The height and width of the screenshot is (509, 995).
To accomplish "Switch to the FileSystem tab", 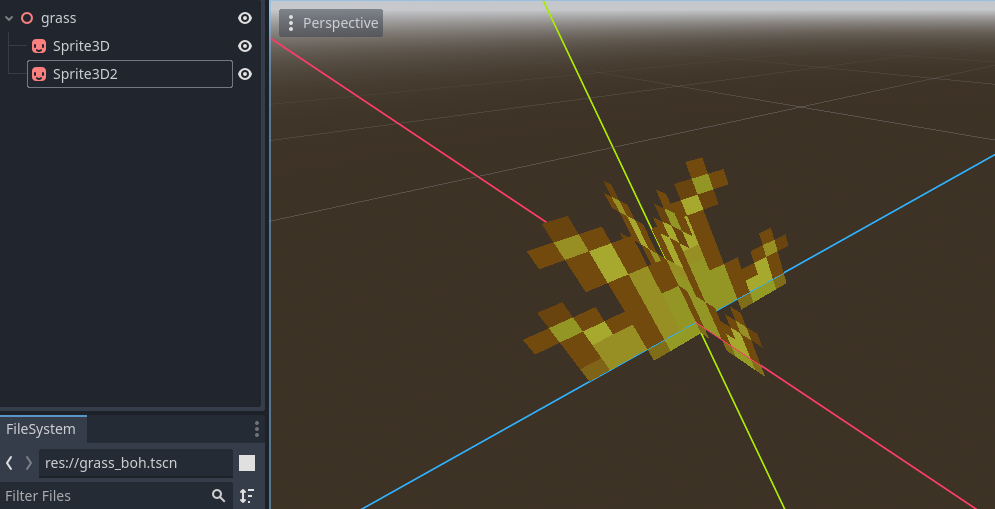I will coord(41,429).
